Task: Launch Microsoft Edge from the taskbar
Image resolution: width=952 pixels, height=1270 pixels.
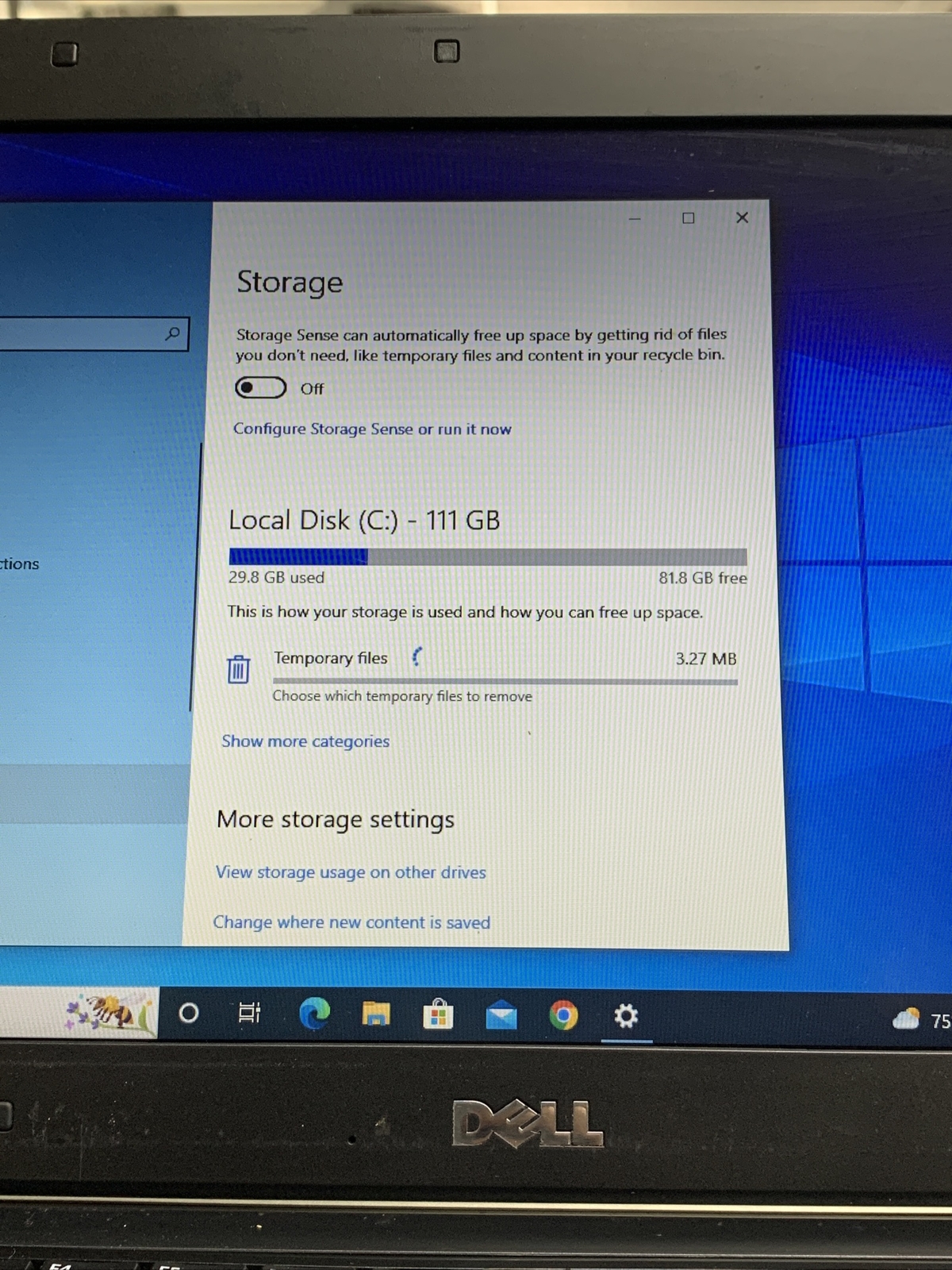Action: click(314, 1014)
